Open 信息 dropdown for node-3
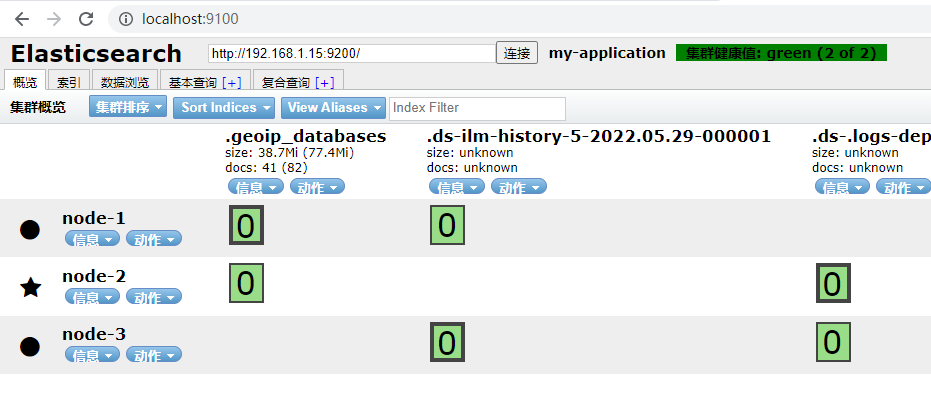931x401 pixels. click(93, 355)
